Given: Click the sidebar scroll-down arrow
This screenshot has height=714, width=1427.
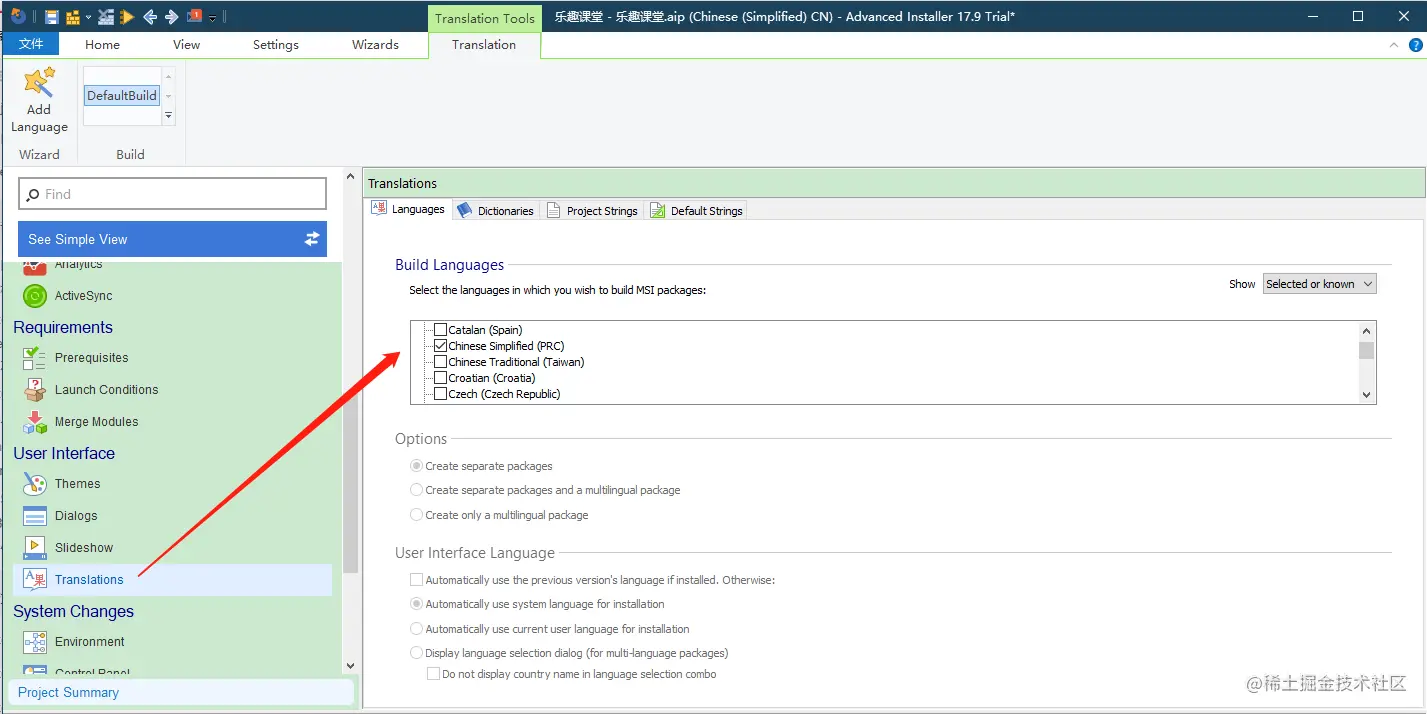Looking at the screenshot, I should (x=350, y=665).
